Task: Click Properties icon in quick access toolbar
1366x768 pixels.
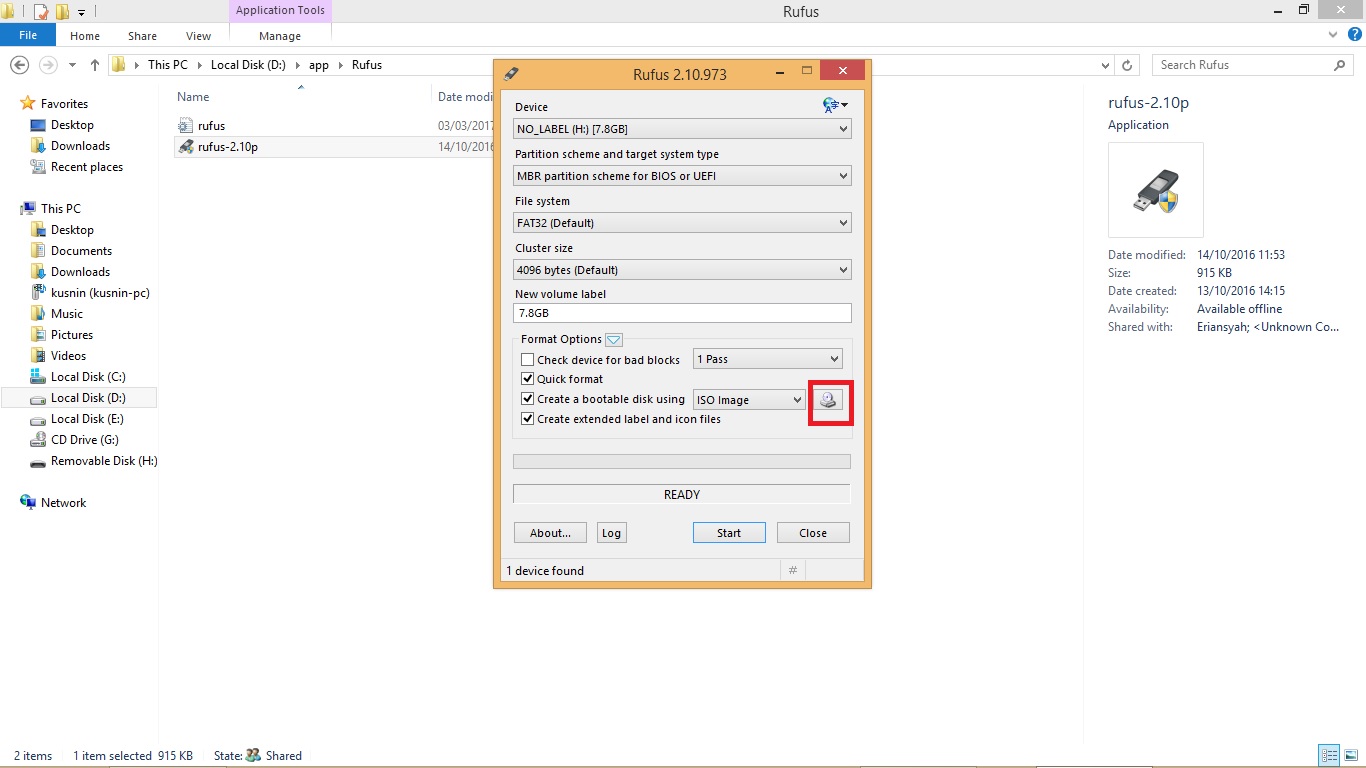Action: pos(41,12)
